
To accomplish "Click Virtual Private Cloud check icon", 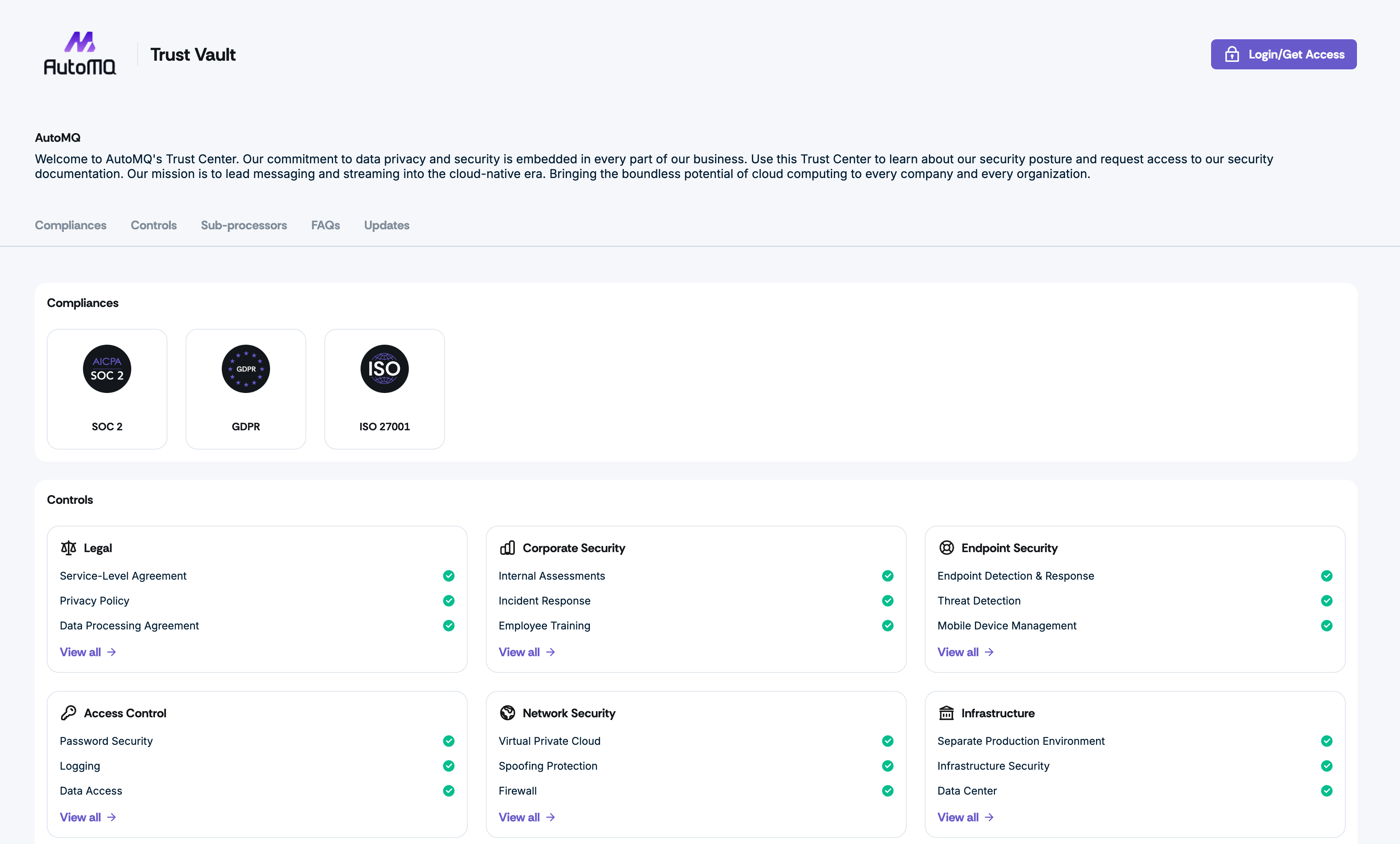I will [x=888, y=741].
